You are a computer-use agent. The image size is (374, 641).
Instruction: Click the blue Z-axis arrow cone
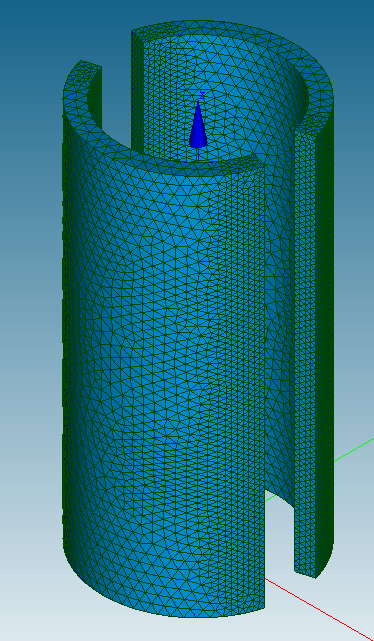click(x=198, y=125)
